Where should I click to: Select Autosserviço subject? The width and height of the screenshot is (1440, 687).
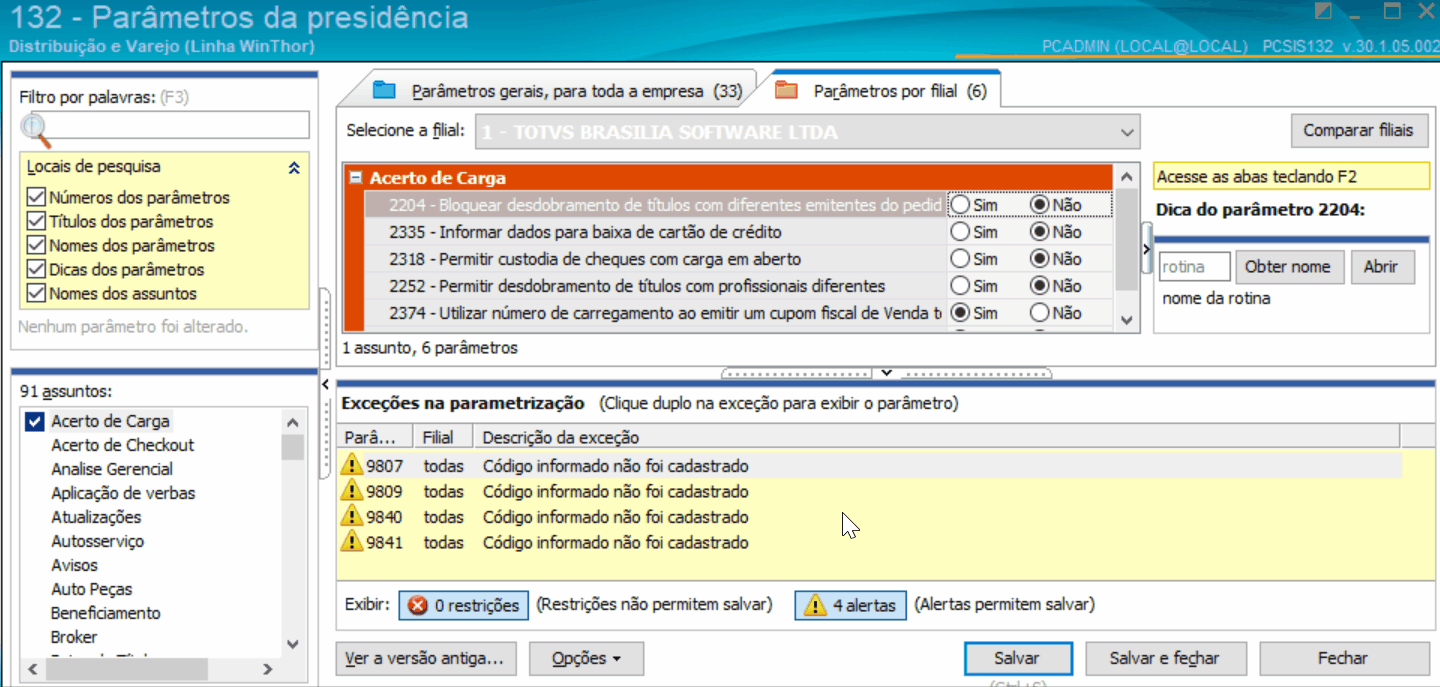[x=97, y=541]
